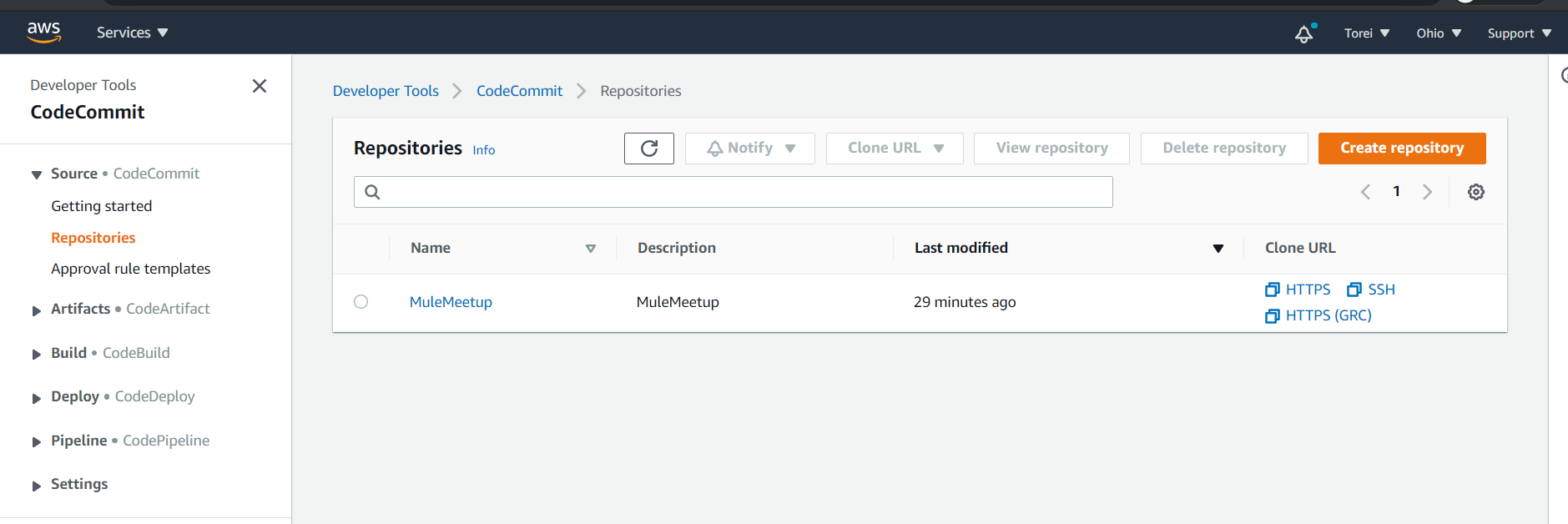Click the AWS logo home icon
The width and height of the screenshot is (1568, 524).
[x=43, y=33]
